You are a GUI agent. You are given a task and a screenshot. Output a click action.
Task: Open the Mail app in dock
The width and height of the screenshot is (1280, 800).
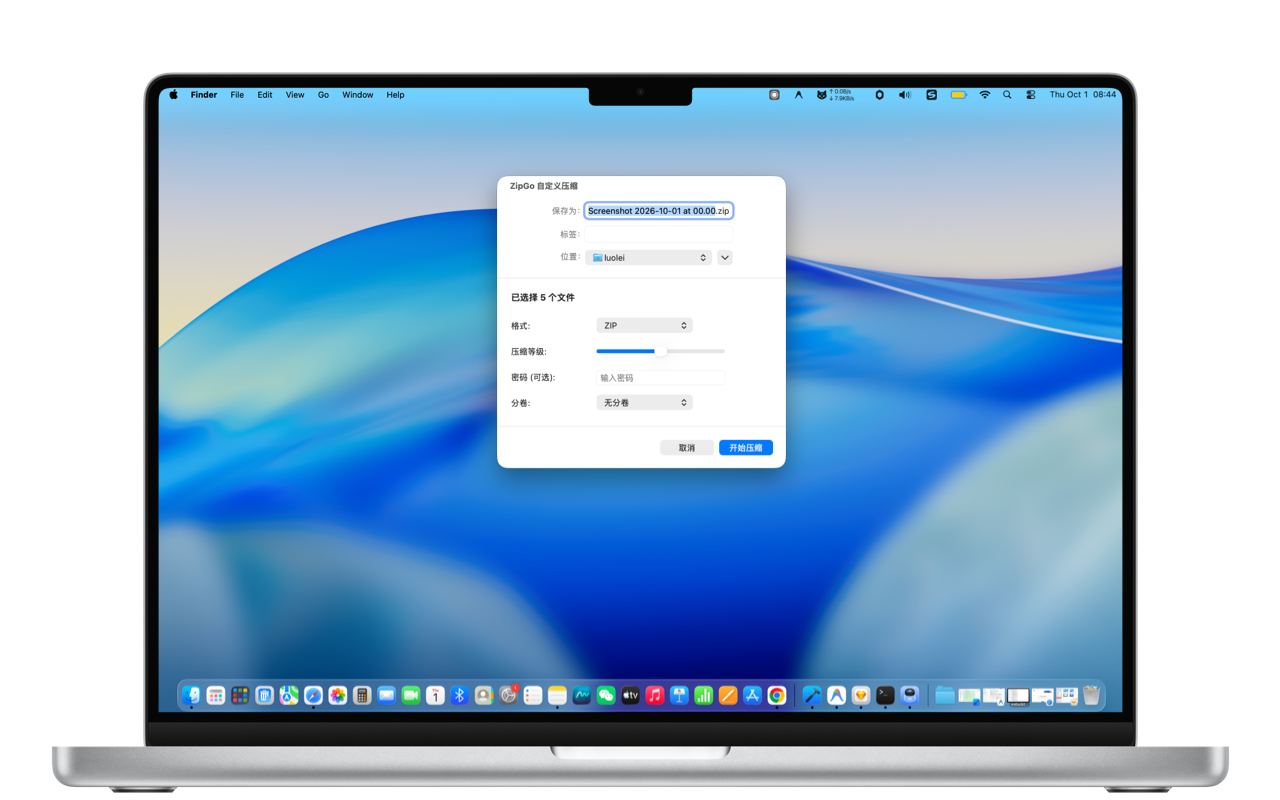[387, 695]
